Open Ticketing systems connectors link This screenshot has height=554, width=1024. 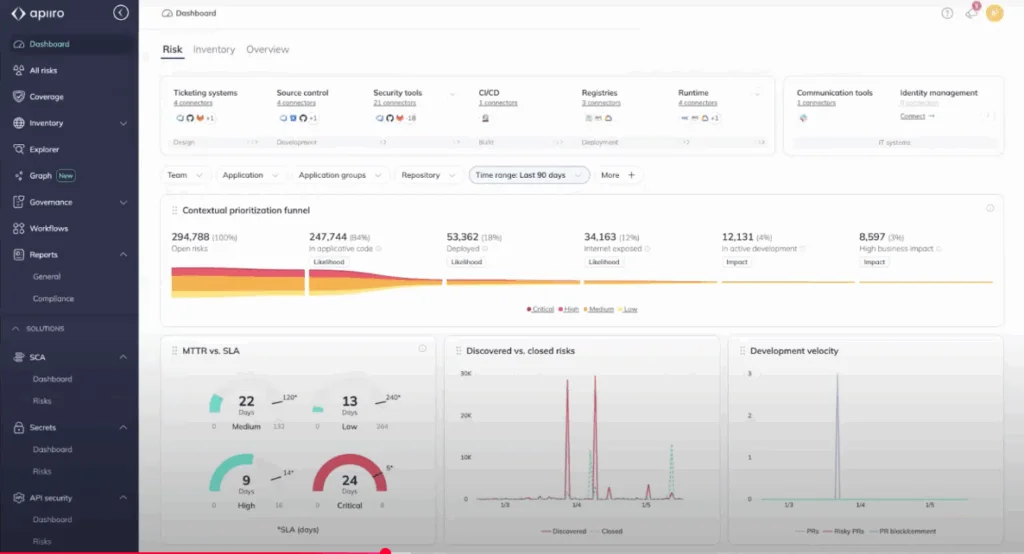click(x=193, y=103)
